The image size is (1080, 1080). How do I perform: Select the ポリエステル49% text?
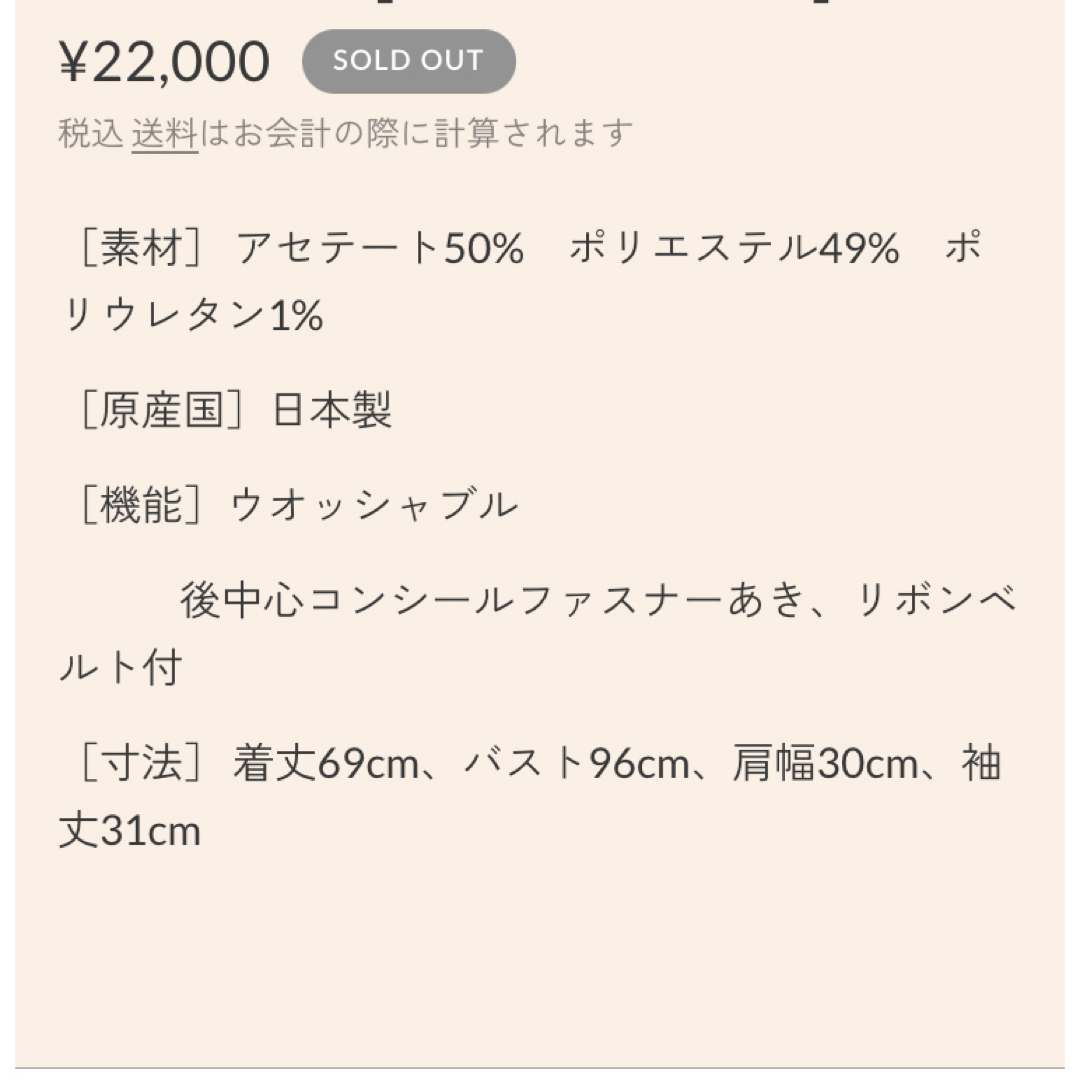(734, 248)
